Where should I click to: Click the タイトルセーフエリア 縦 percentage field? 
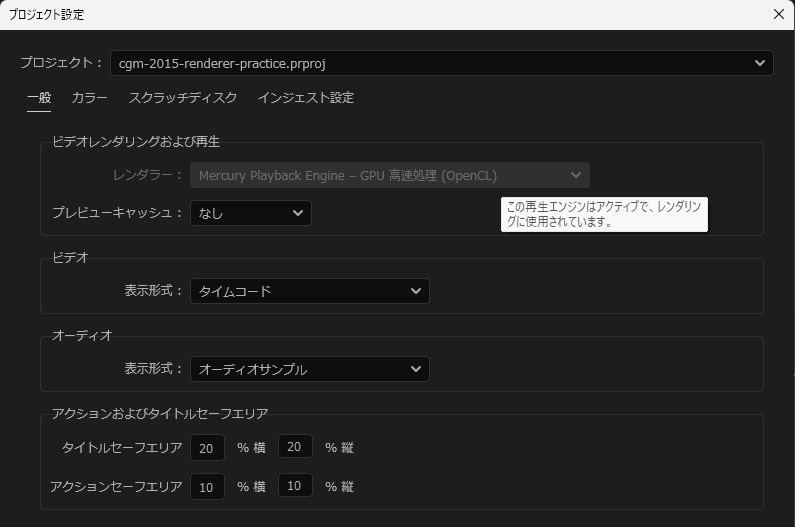[295, 446]
